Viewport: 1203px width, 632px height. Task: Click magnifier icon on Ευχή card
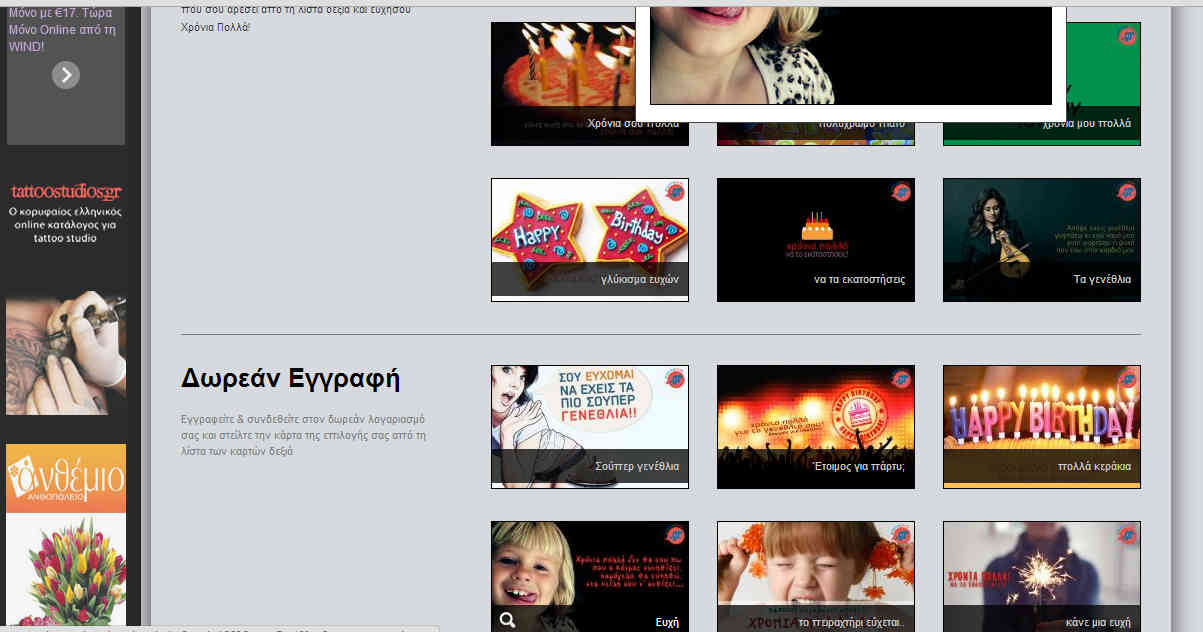[507, 620]
